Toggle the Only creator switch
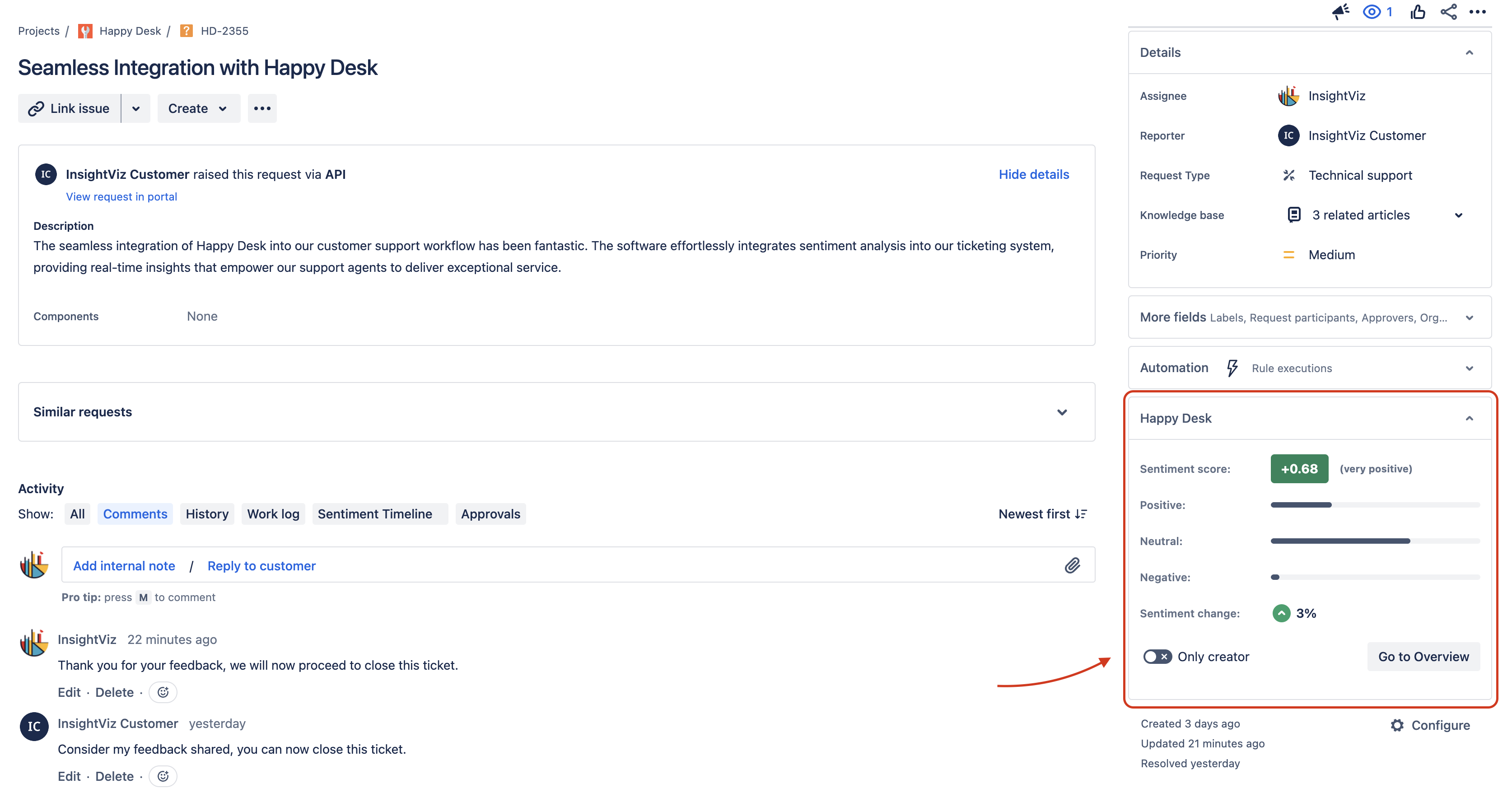This screenshot has height=793, width=1512. point(1157,656)
